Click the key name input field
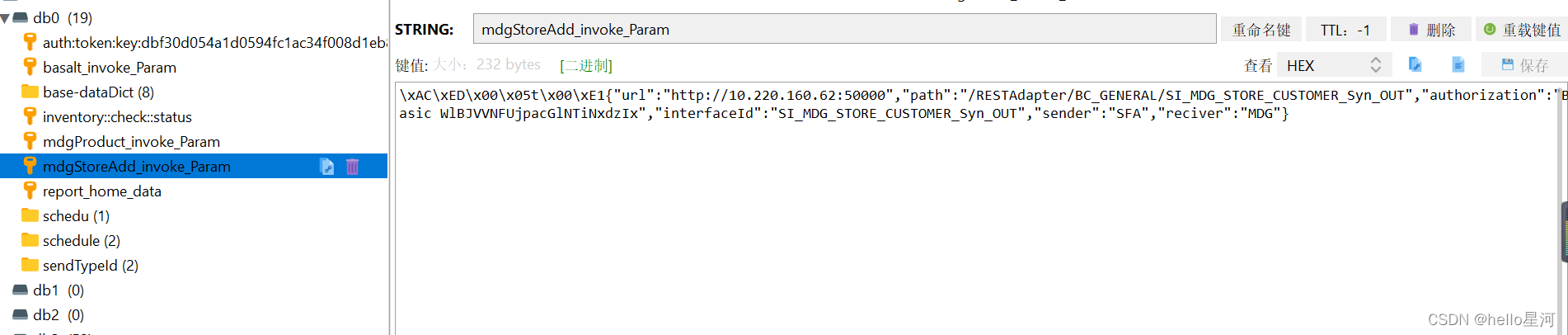Image resolution: width=1568 pixels, height=335 pixels. 844,29
